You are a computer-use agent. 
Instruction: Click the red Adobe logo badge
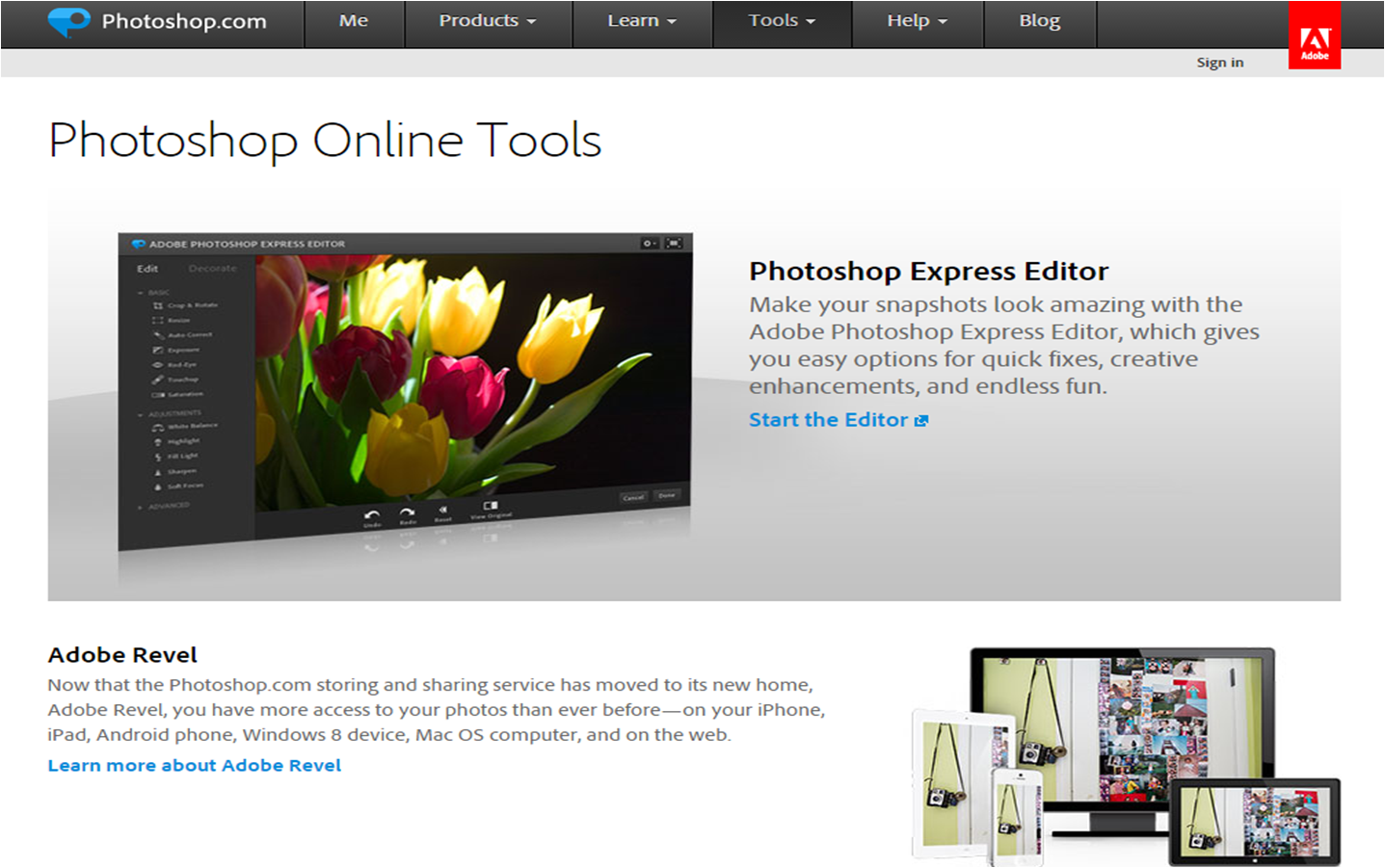[1315, 35]
